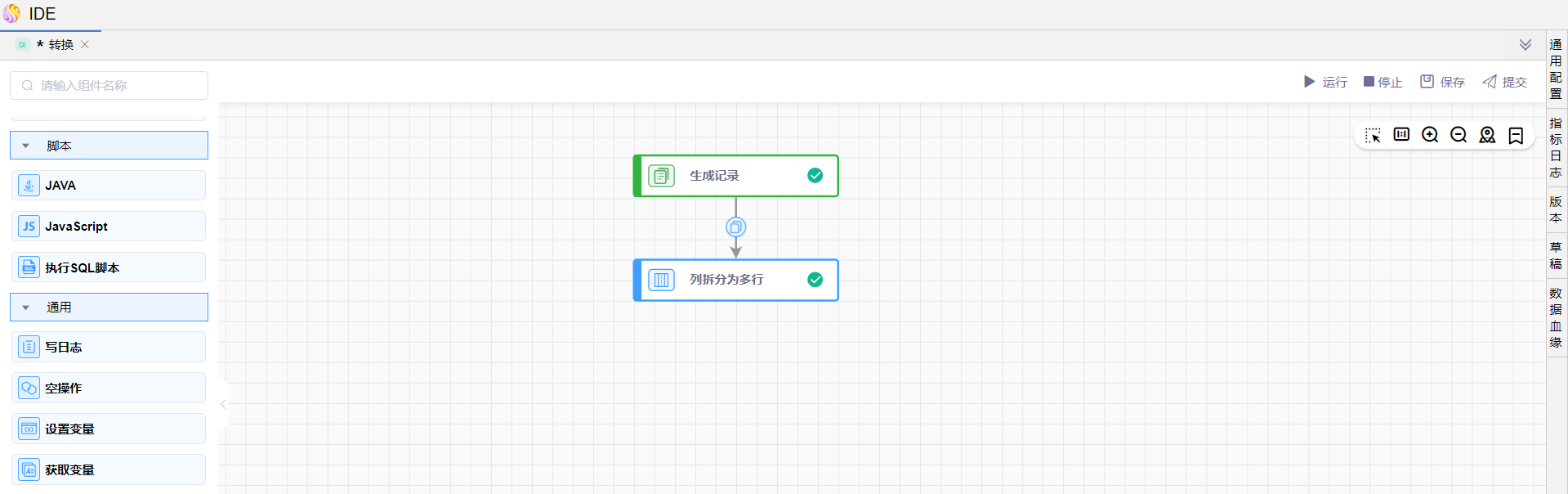1568x494 pixels.
Task: Click the bookmark icon in canvas toolbar
Action: pos(1516,136)
